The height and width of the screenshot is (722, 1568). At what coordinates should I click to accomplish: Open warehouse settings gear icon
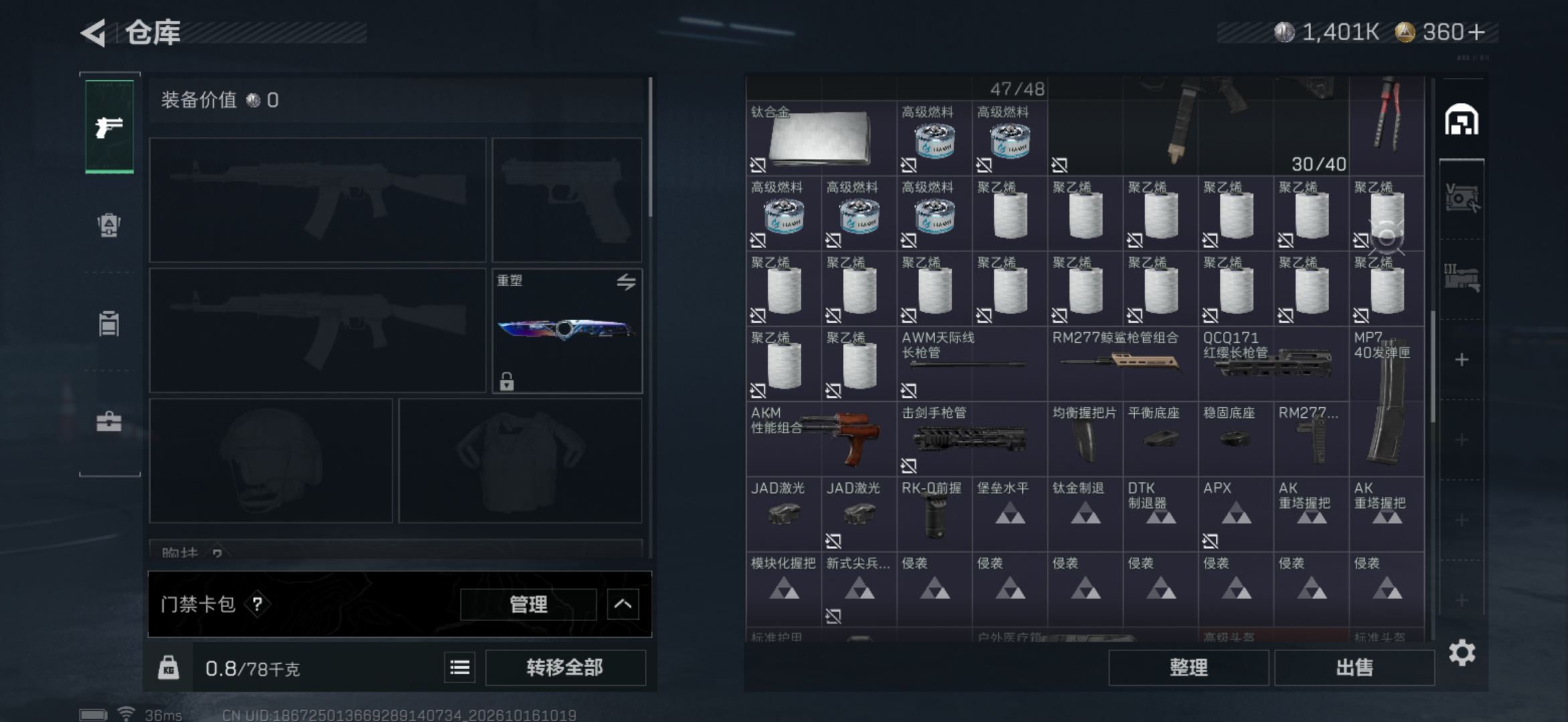pyautogui.click(x=1462, y=652)
